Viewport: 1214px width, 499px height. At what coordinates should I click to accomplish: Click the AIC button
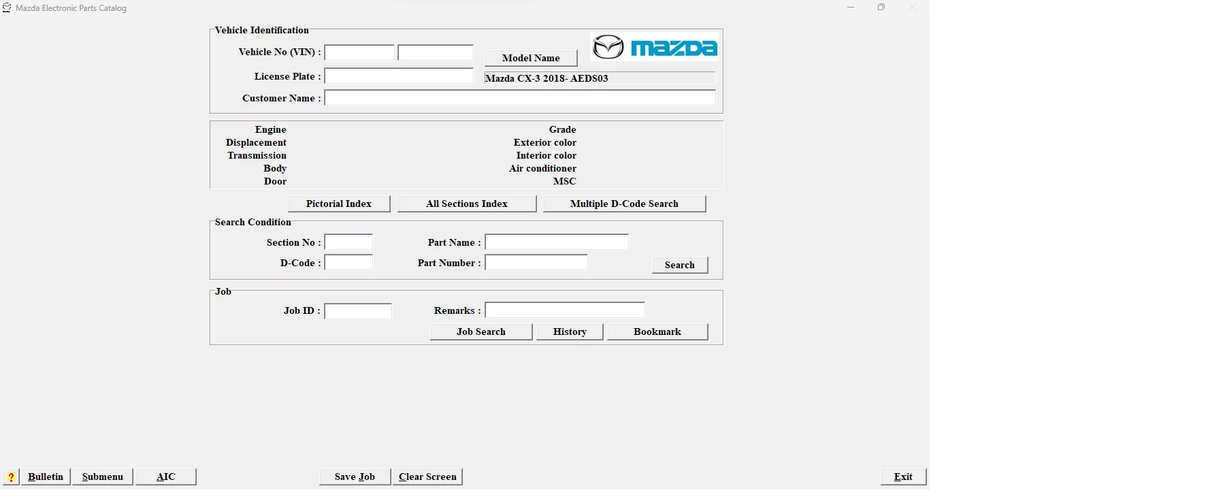click(166, 477)
